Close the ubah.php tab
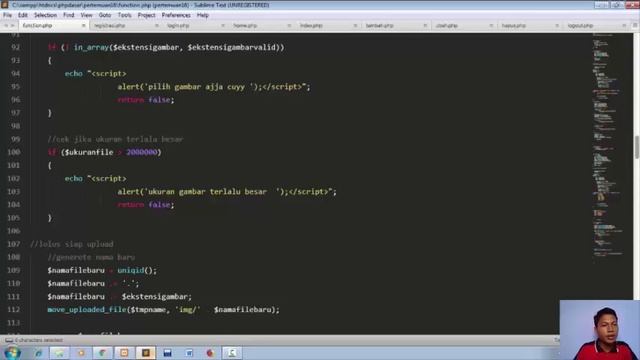Viewport: 640px width, 360px height. click(491, 26)
